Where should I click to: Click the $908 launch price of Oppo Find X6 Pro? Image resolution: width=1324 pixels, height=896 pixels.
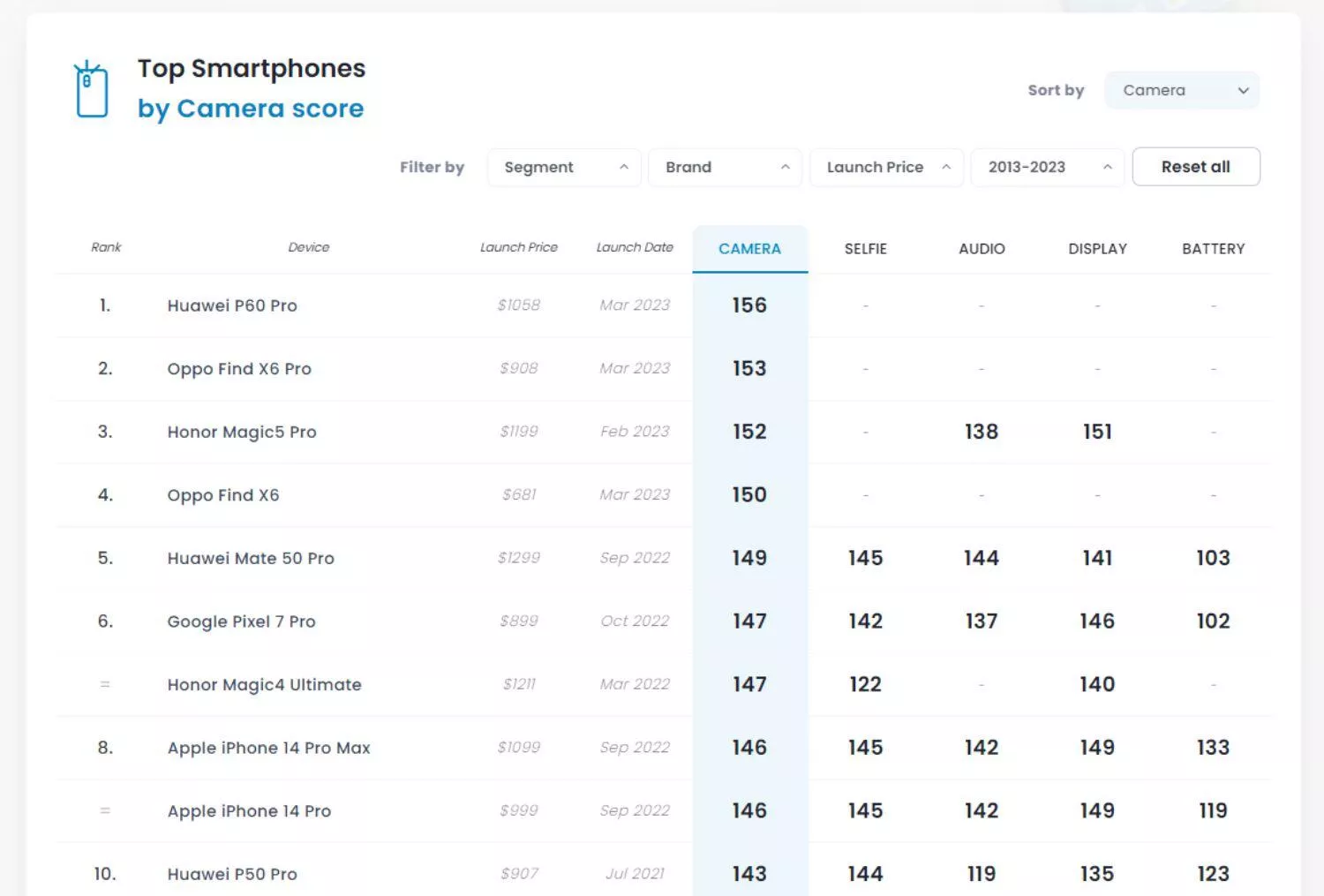(519, 368)
